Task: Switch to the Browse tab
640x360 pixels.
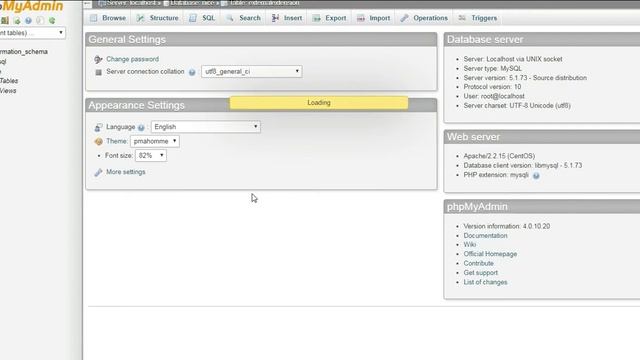Action: pos(108,18)
